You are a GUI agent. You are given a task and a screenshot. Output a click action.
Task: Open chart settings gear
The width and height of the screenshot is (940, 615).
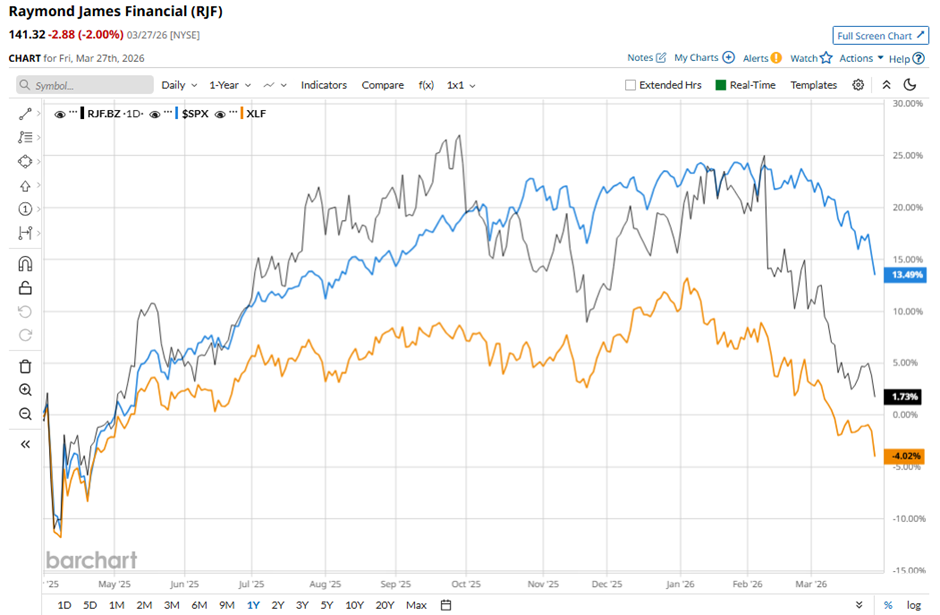pos(858,85)
